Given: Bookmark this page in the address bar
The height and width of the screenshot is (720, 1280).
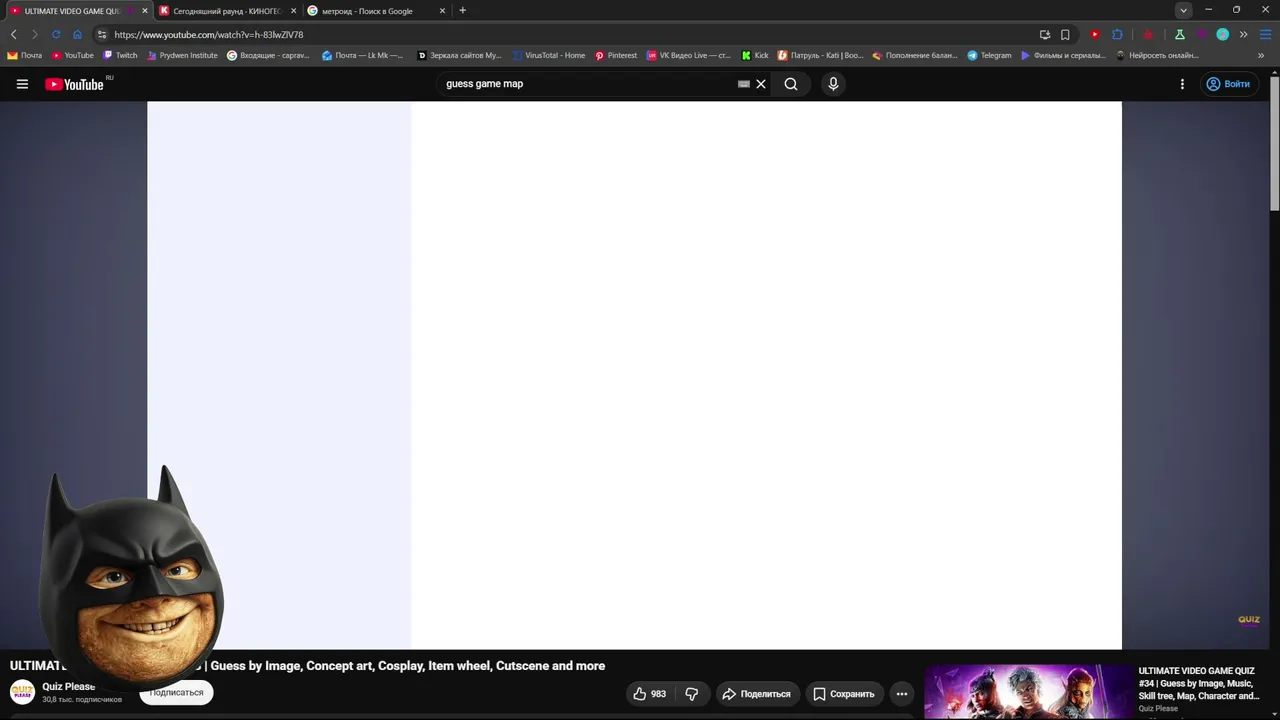Looking at the screenshot, I should point(1065,34).
